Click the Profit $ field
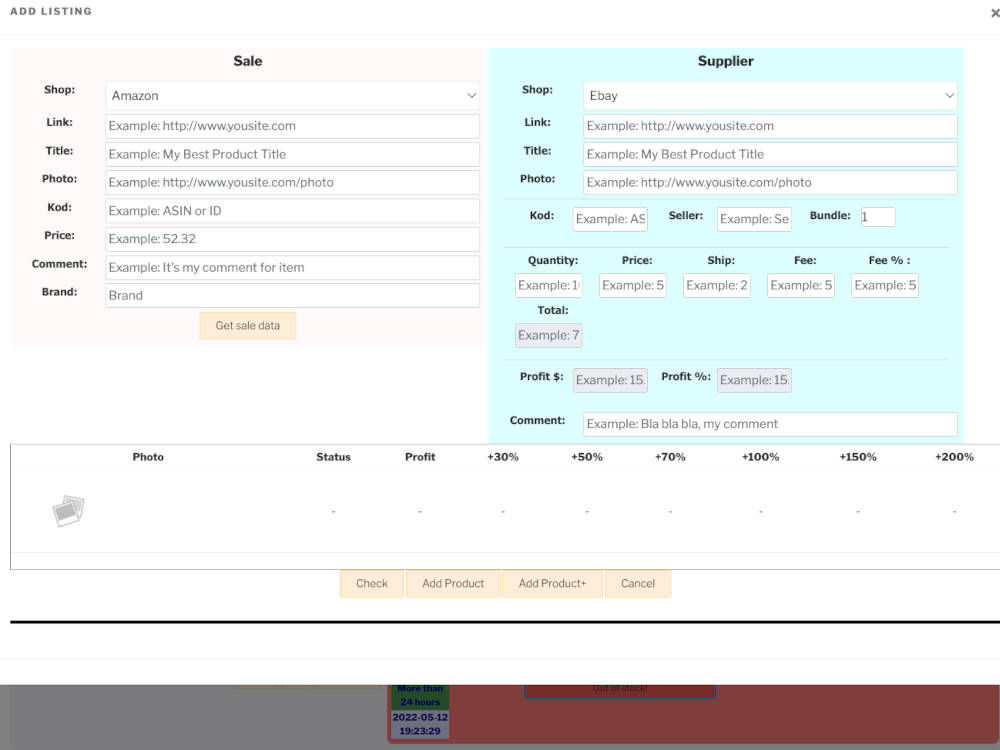The width and height of the screenshot is (1000, 750). tap(610, 380)
